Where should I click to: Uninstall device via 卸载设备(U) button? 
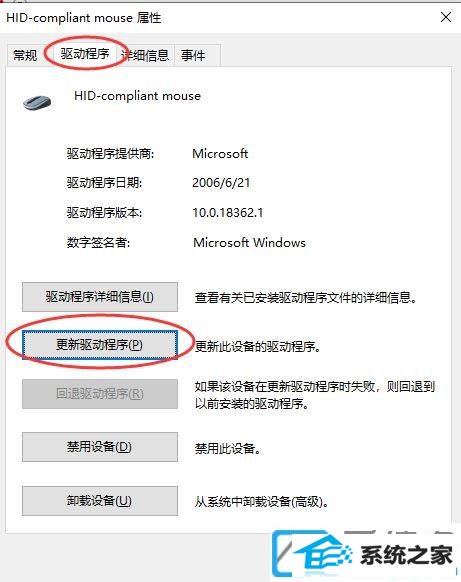100,501
